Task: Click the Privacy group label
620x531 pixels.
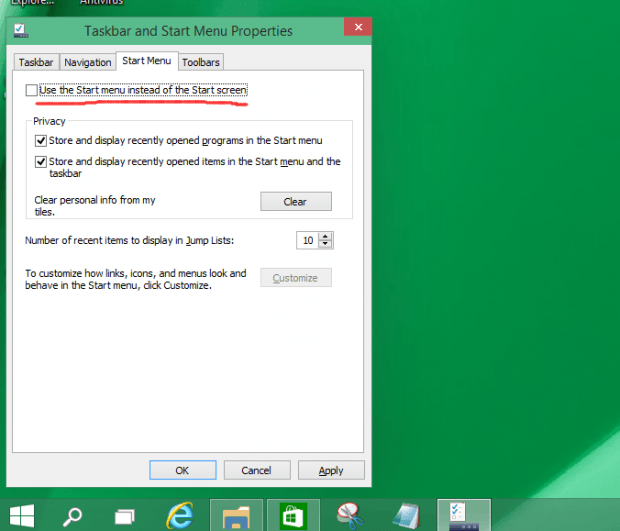Action: pyautogui.click(x=49, y=121)
